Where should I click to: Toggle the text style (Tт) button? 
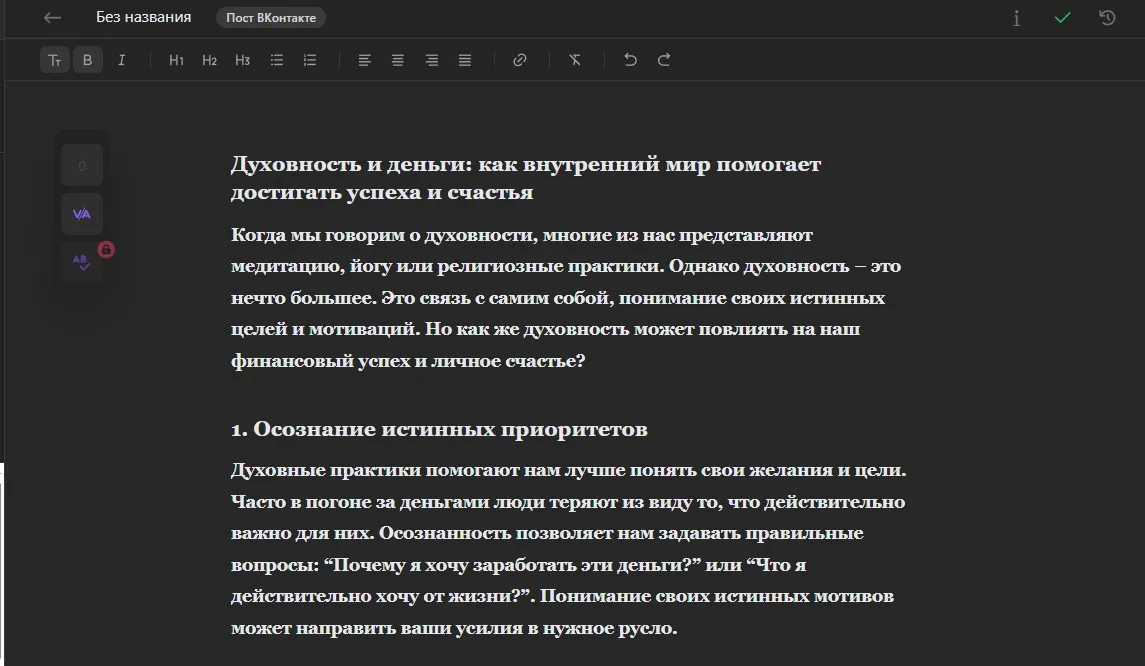tap(55, 60)
